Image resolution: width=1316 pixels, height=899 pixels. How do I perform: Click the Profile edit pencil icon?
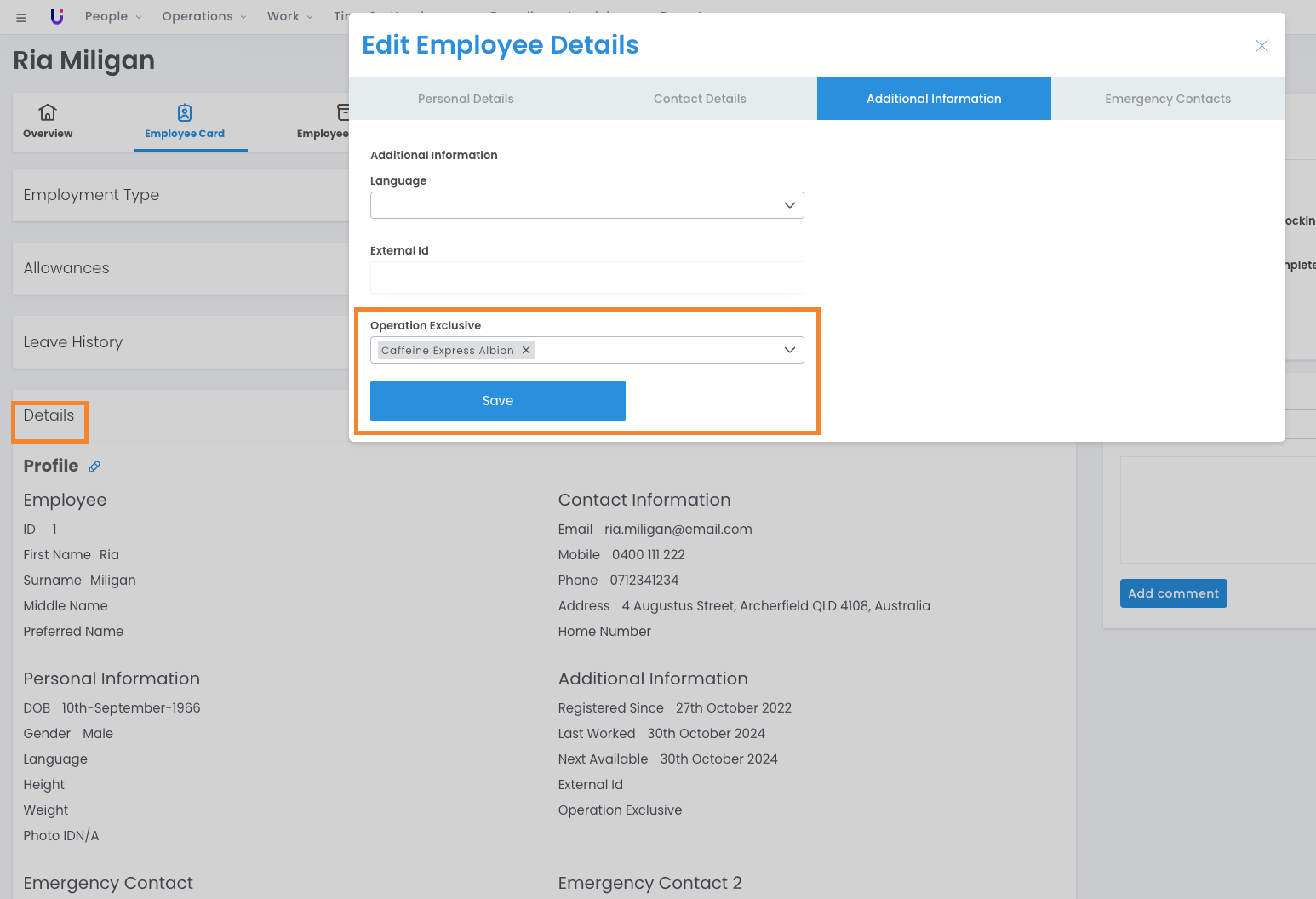(x=94, y=467)
